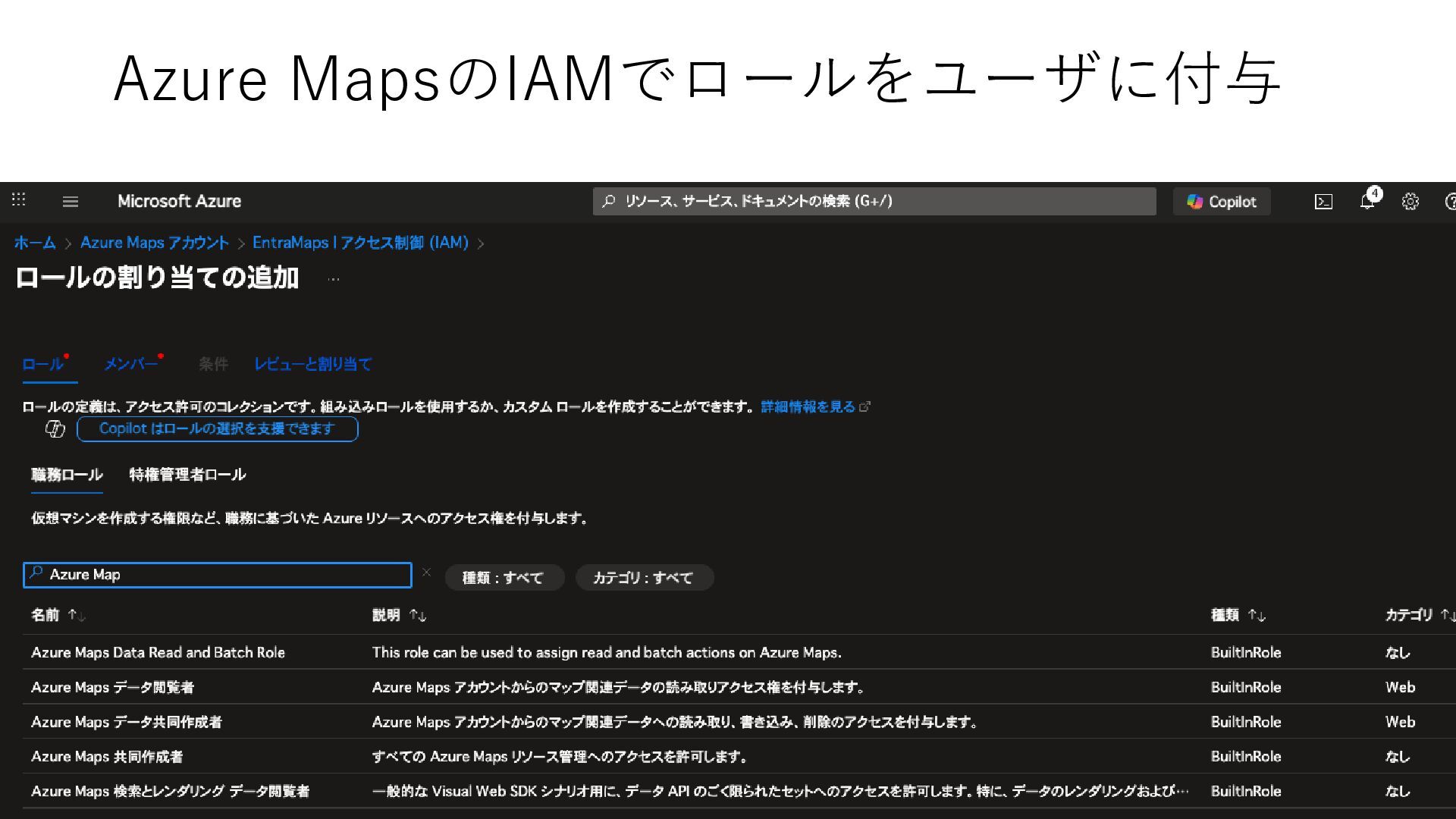Click the 詳細情報を見る link

coord(808,407)
